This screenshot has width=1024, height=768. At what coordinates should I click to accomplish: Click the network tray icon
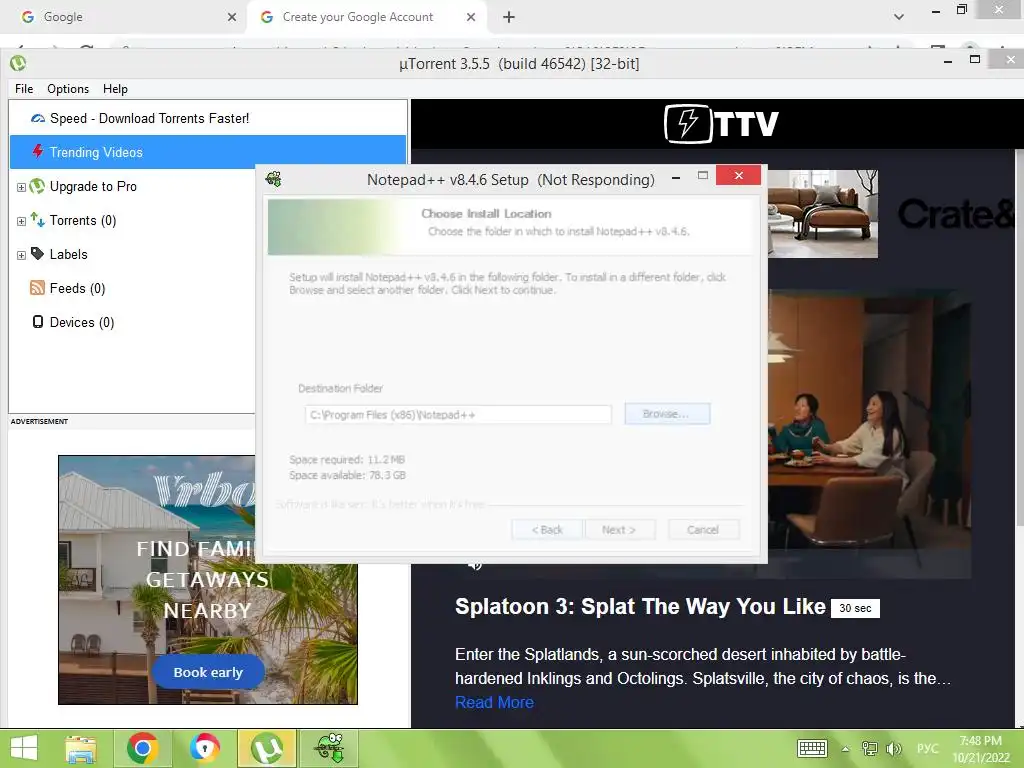tap(869, 748)
